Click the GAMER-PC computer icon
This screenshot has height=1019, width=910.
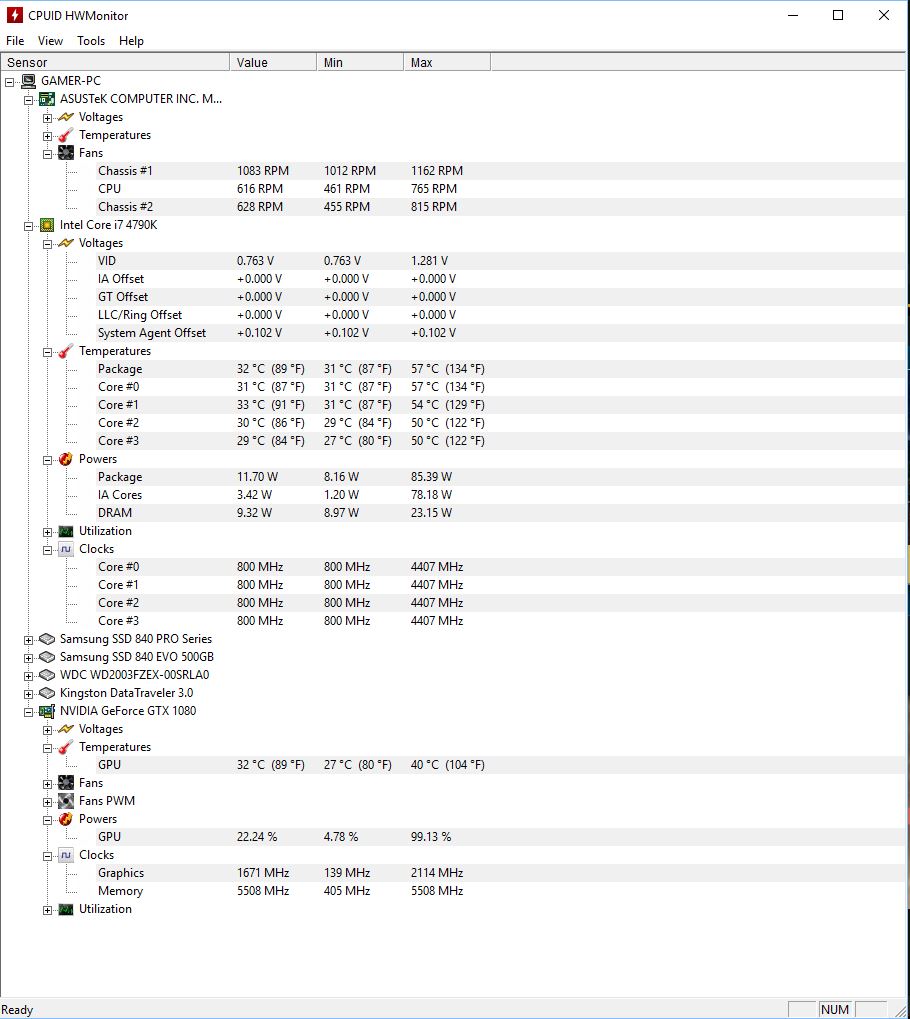point(28,81)
